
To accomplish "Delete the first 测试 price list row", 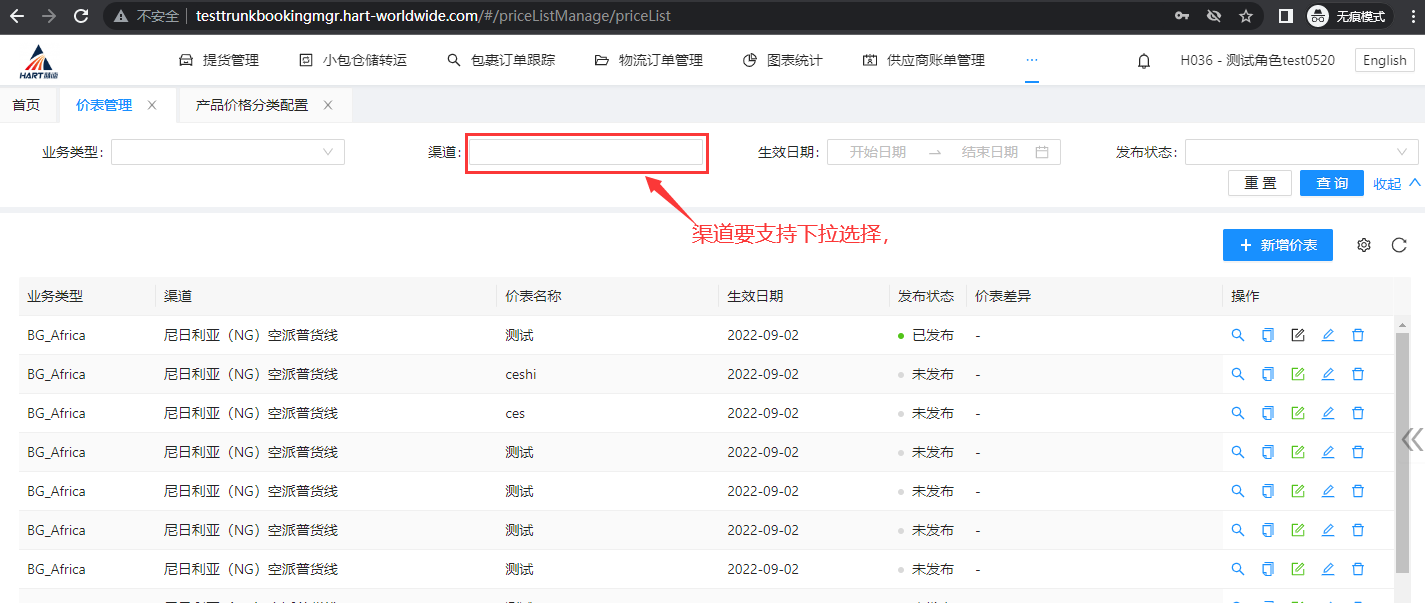I will (1358, 335).
